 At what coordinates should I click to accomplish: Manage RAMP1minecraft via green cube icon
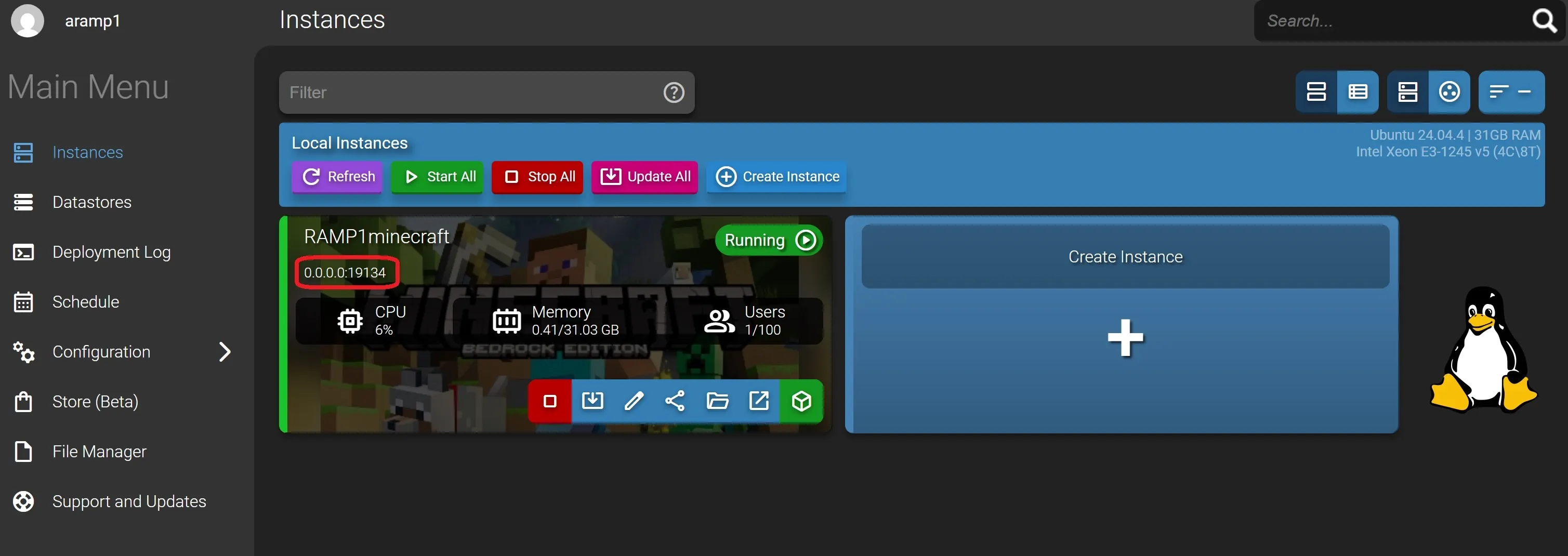point(801,401)
